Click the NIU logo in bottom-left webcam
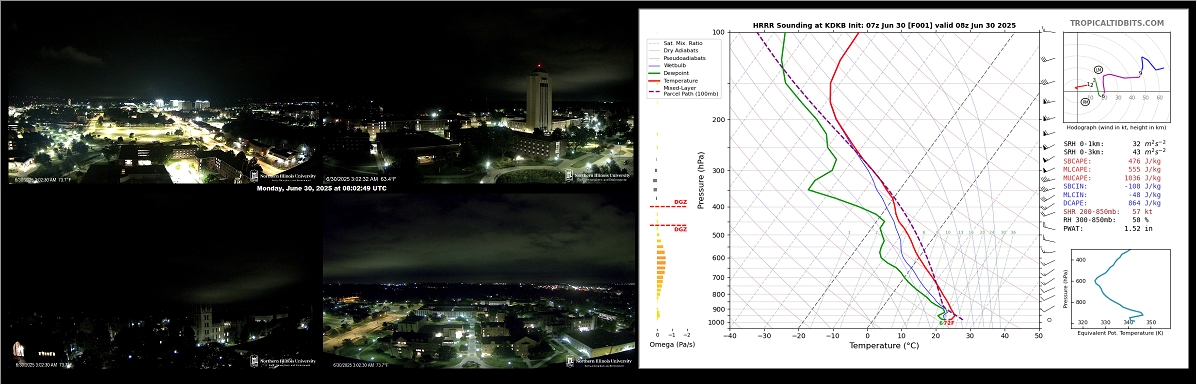This screenshot has width=1197, height=385. (283, 361)
